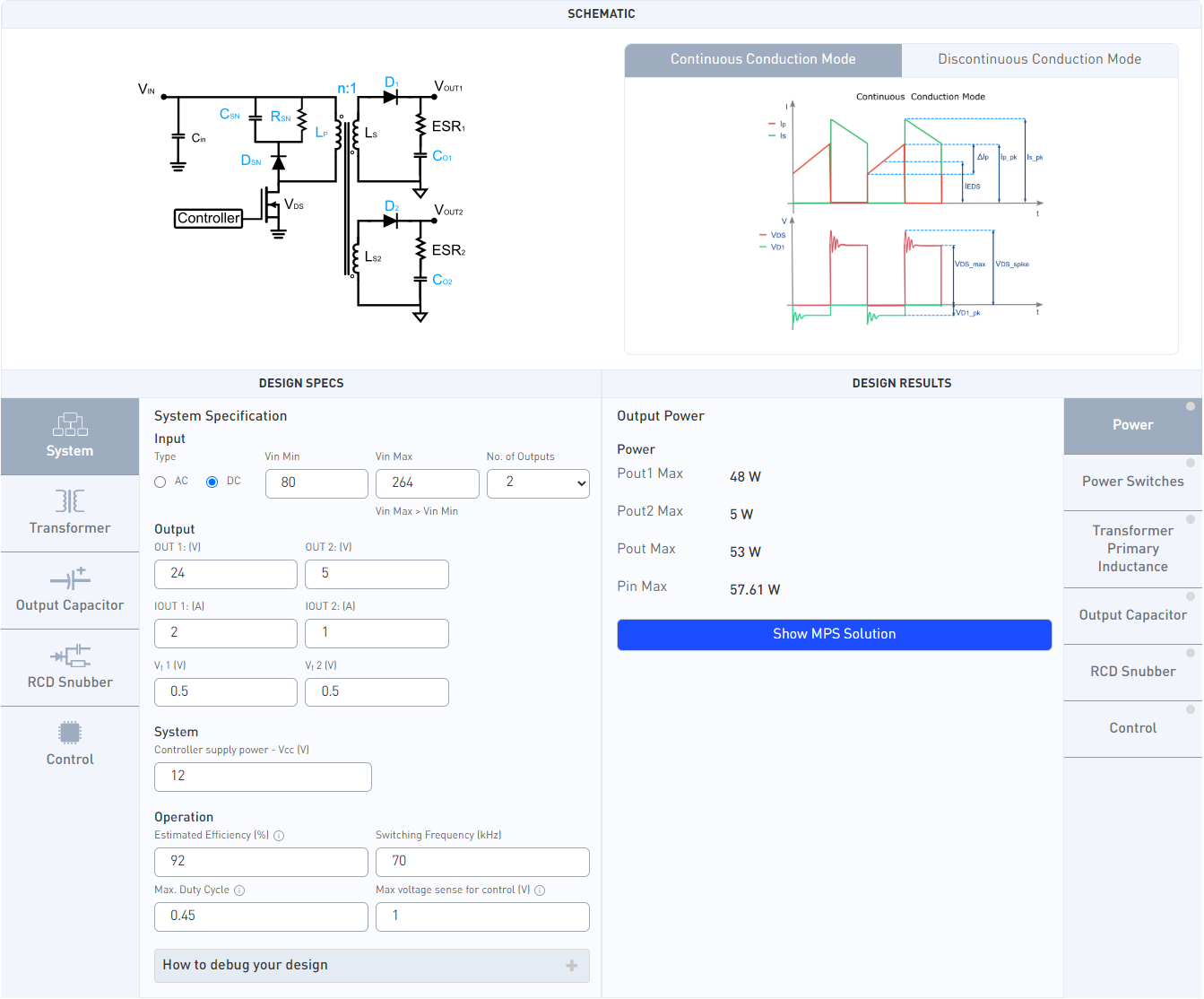Click Max voltage sense info icon

pyautogui.click(x=540, y=890)
